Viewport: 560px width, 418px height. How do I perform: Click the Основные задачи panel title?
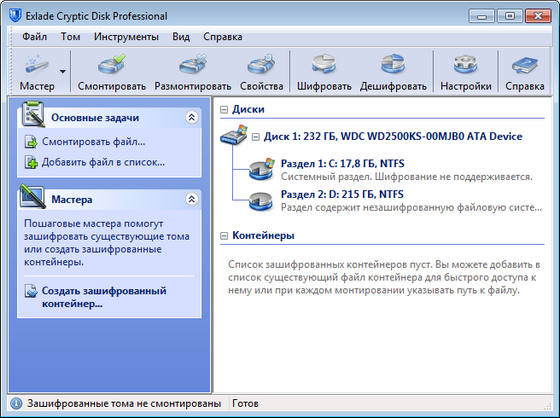point(95,118)
